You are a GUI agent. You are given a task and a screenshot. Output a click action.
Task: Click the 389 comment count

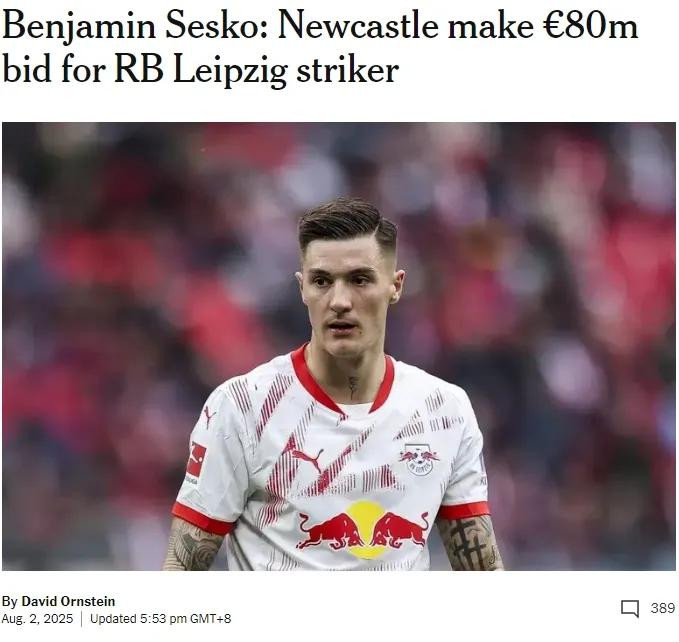(x=663, y=608)
